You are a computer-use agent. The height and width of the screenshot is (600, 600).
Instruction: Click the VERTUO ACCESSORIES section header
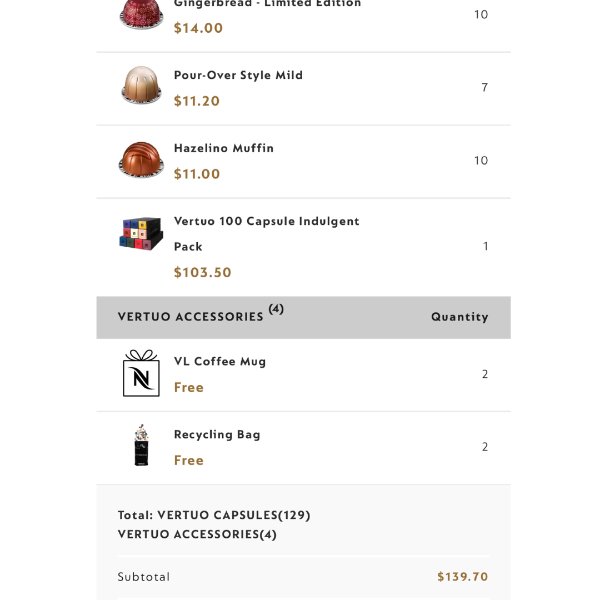[303, 317]
